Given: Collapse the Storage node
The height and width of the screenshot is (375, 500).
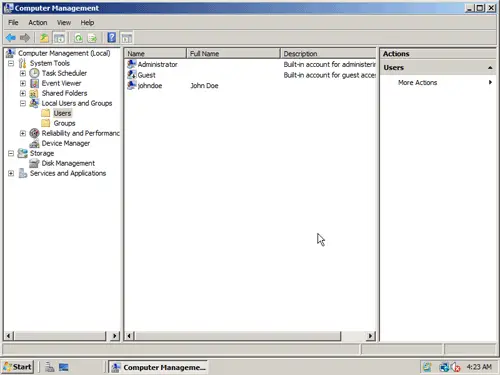Looking at the screenshot, I should pyautogui.click(x=11, y=153).
